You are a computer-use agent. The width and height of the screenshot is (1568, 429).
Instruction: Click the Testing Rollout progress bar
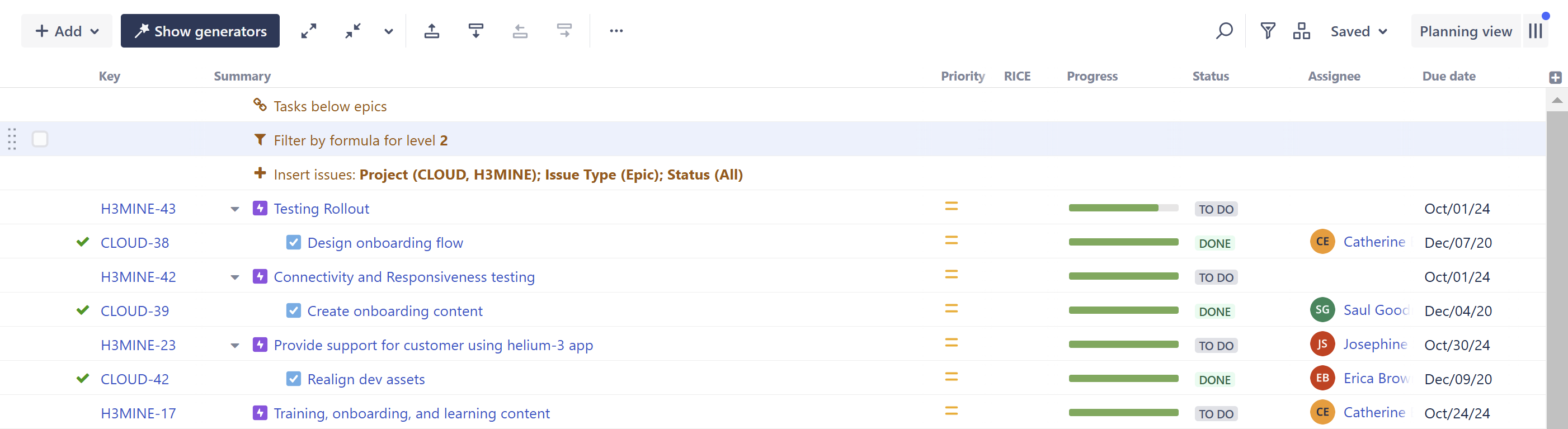coord(1123,208)
